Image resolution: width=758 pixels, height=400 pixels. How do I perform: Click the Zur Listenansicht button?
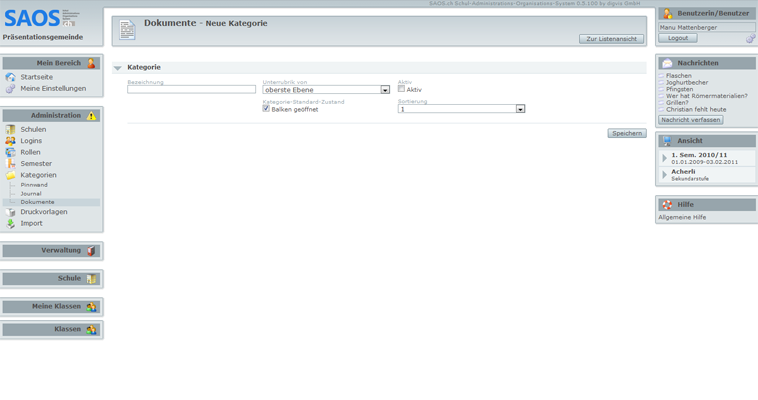(x=612, y=39)
